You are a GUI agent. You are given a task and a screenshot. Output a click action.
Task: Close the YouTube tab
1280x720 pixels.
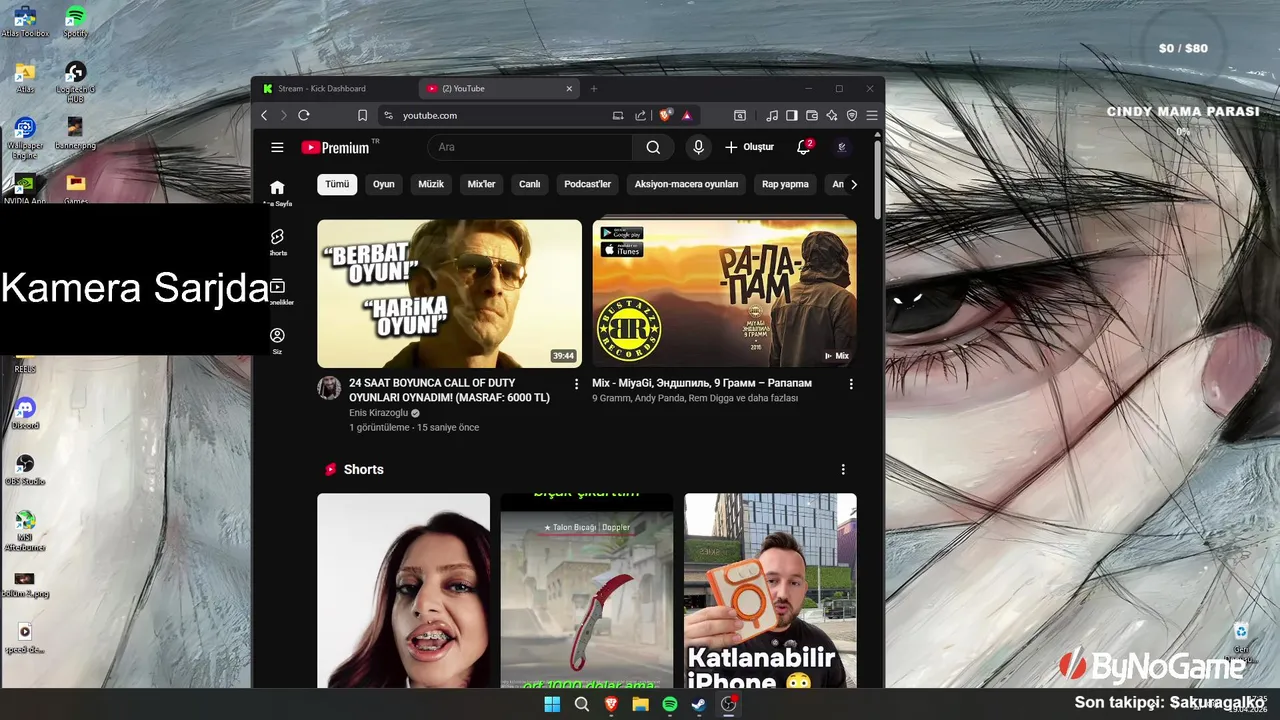[569, 88]
